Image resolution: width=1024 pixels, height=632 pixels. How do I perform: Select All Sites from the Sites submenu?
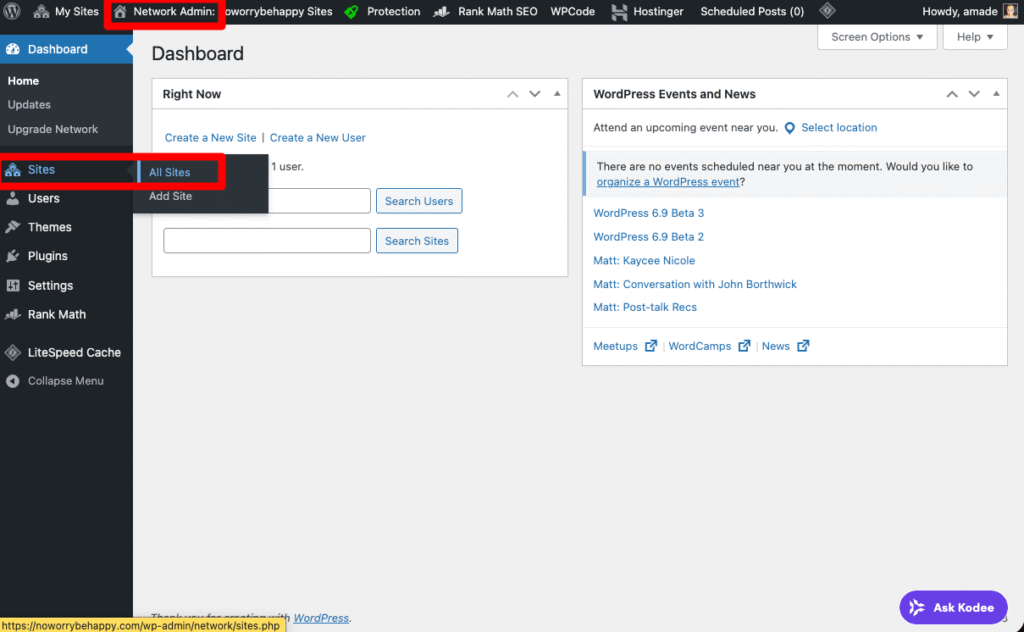170,172
